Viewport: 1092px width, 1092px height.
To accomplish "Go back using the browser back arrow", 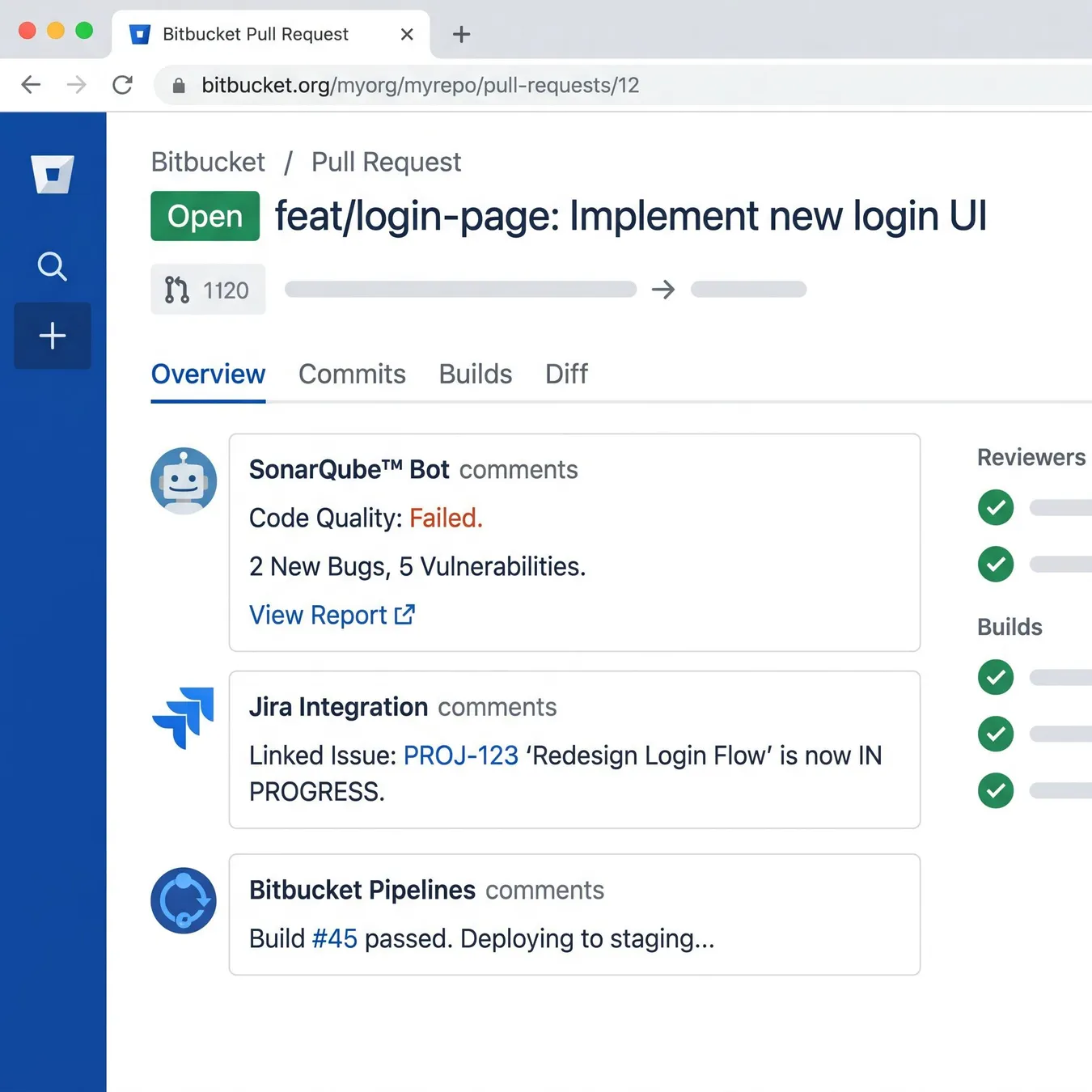I will (31, 85).
